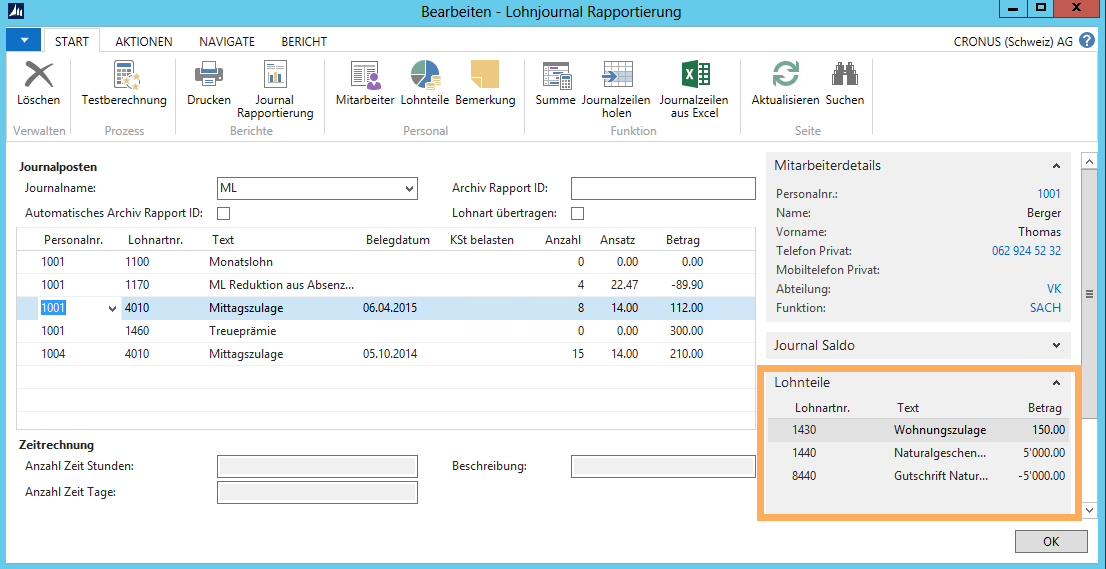Click the Archiv Rapport ID field
Viewport: 1106px width, 569px height.
(662, 189)
